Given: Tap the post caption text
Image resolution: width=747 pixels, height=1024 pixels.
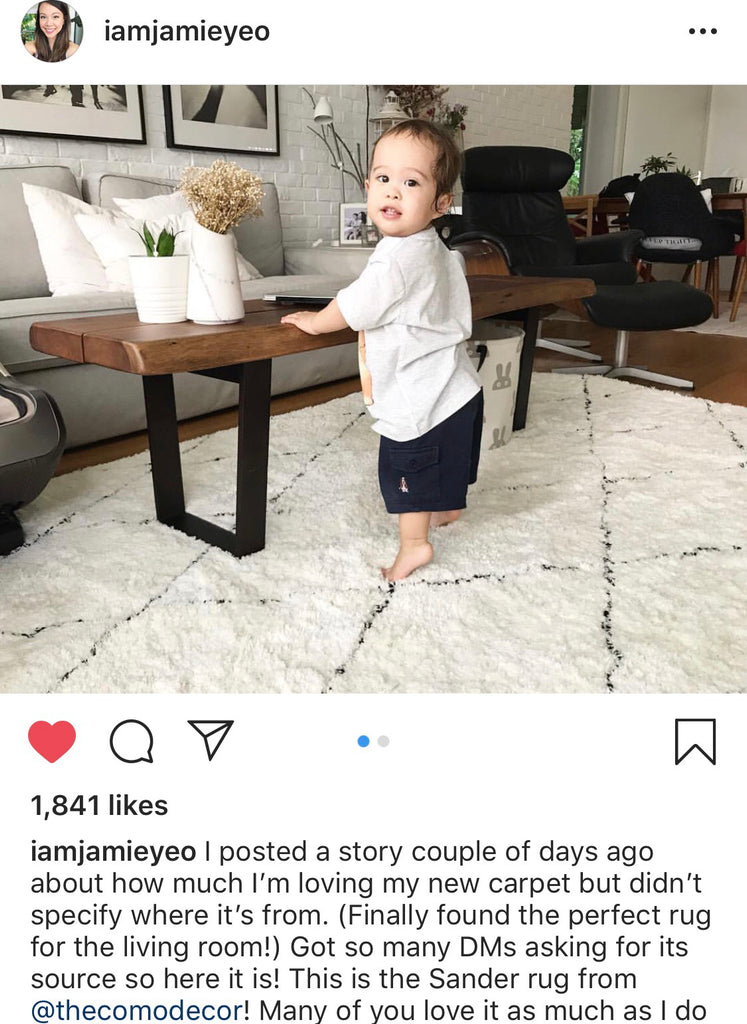Looking at the screenshot, I should 370,931.
